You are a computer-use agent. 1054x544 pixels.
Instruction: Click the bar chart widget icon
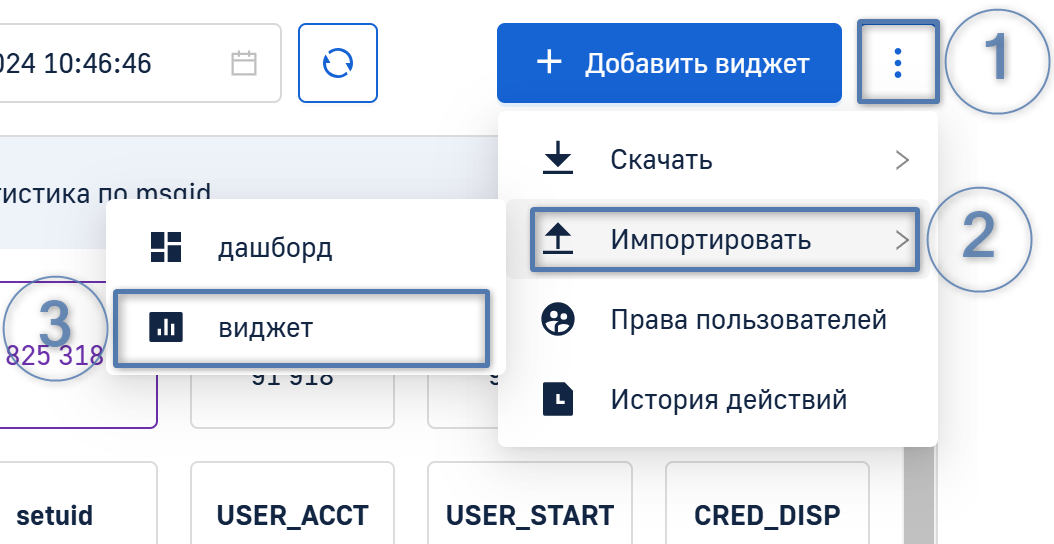coord(164,327)
